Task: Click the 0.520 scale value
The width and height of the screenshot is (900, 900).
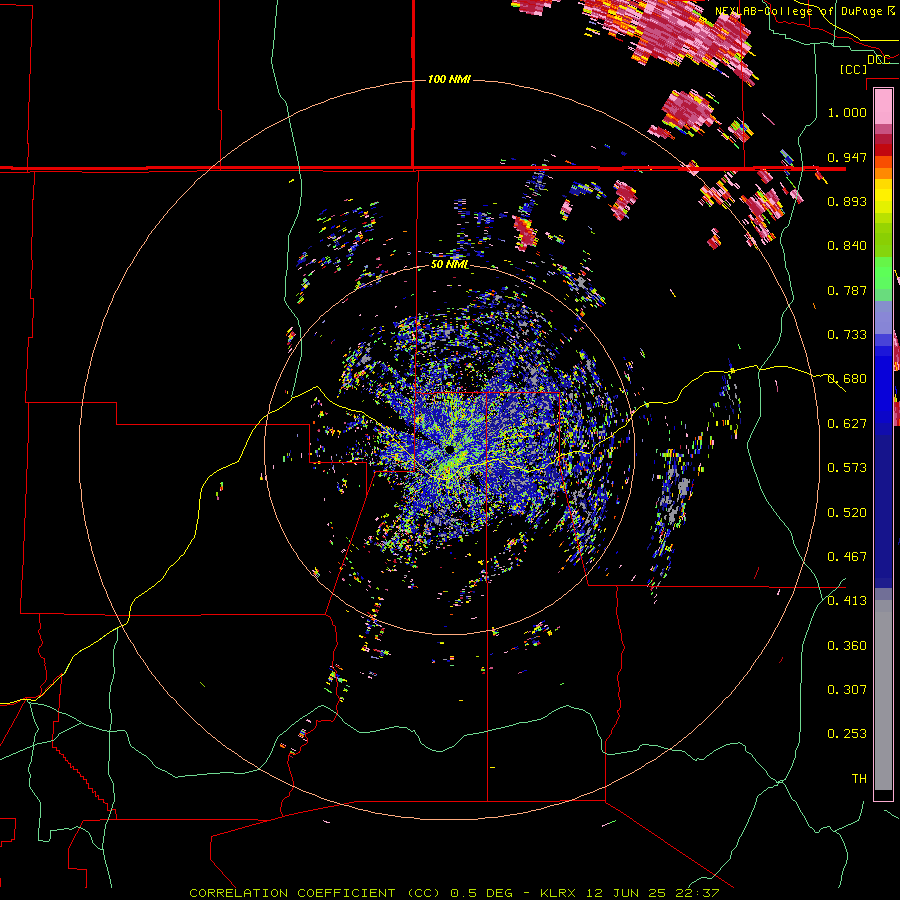Action: click(x=847, y=512)
